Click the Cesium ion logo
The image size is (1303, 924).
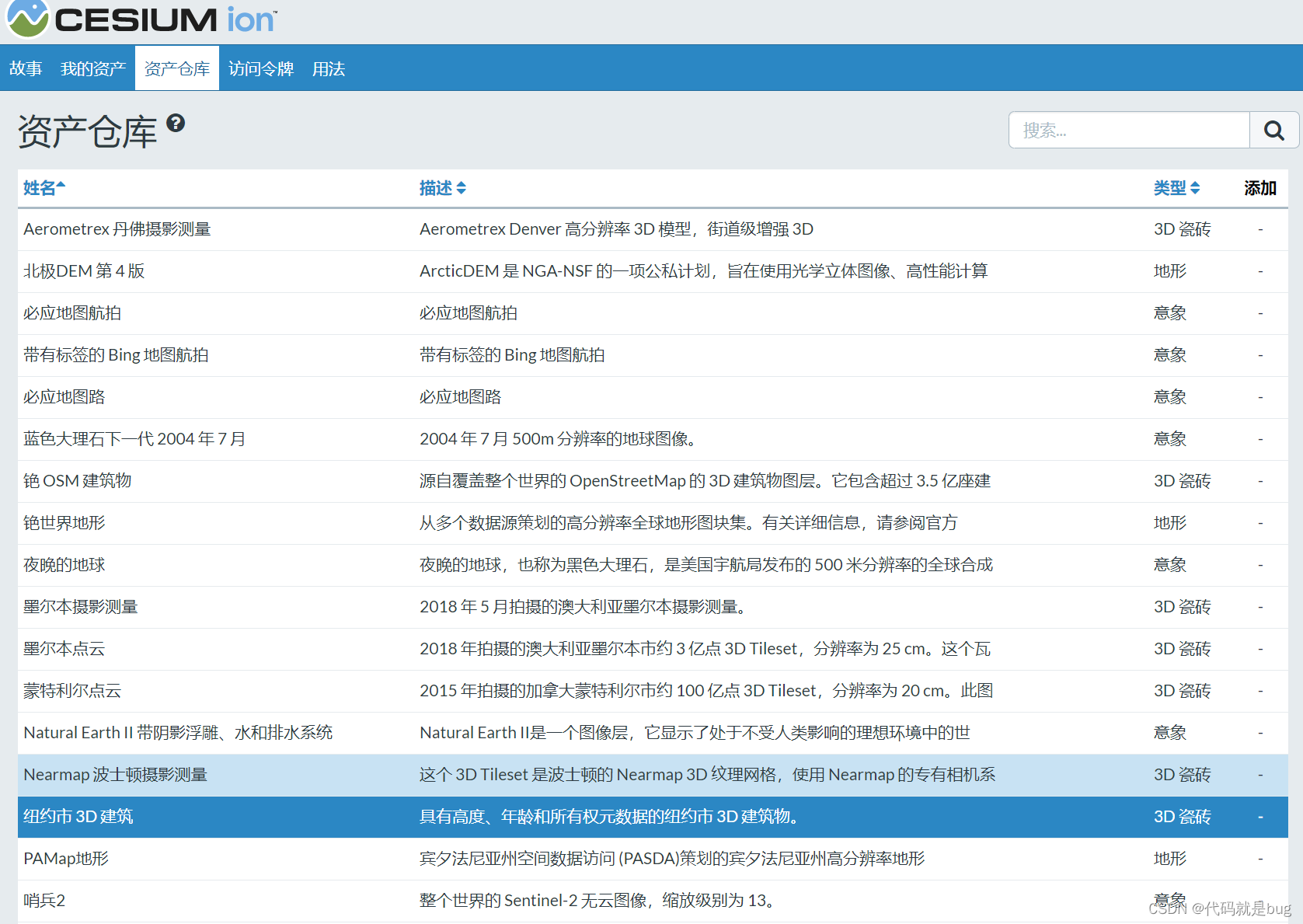[141, 19]
